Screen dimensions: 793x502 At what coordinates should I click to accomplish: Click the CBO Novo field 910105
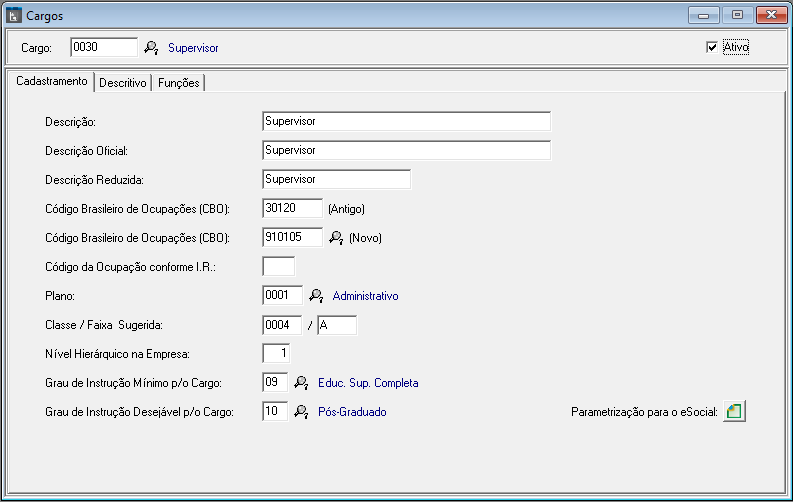pyautogui.click(x=292, y=237)
